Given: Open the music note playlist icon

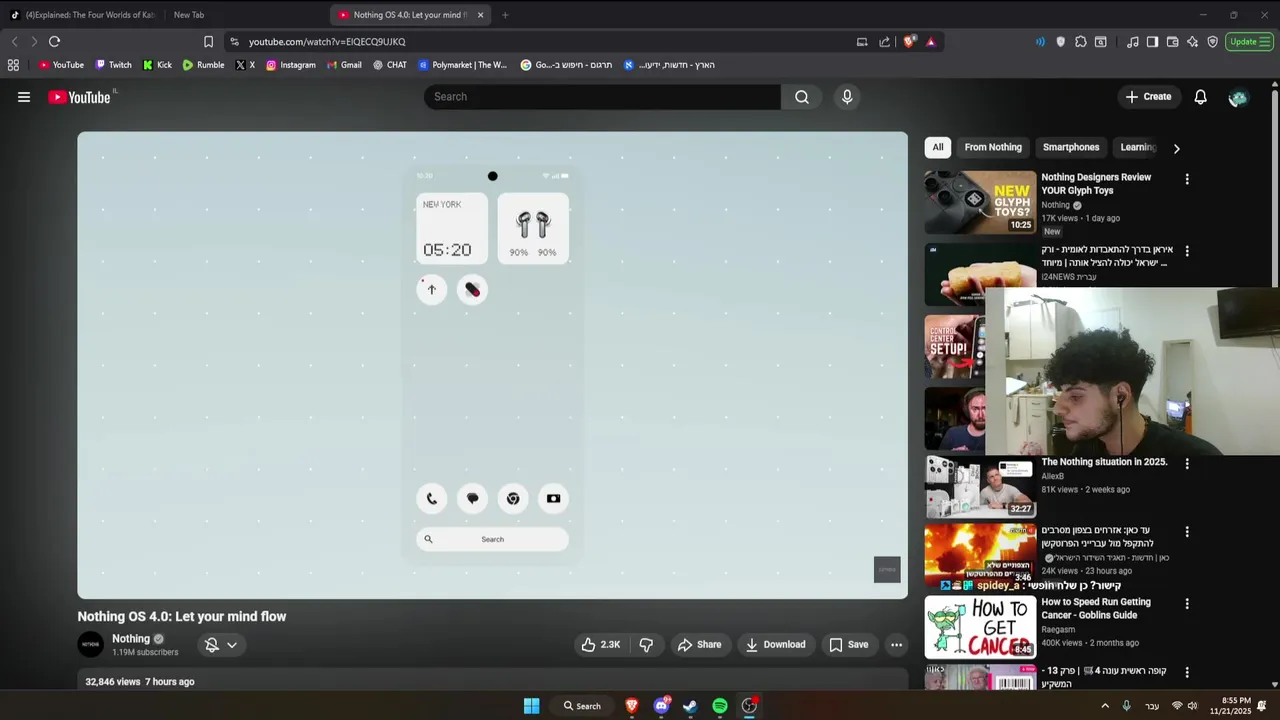Looking at the screenshot, I should pos(1132,42).
